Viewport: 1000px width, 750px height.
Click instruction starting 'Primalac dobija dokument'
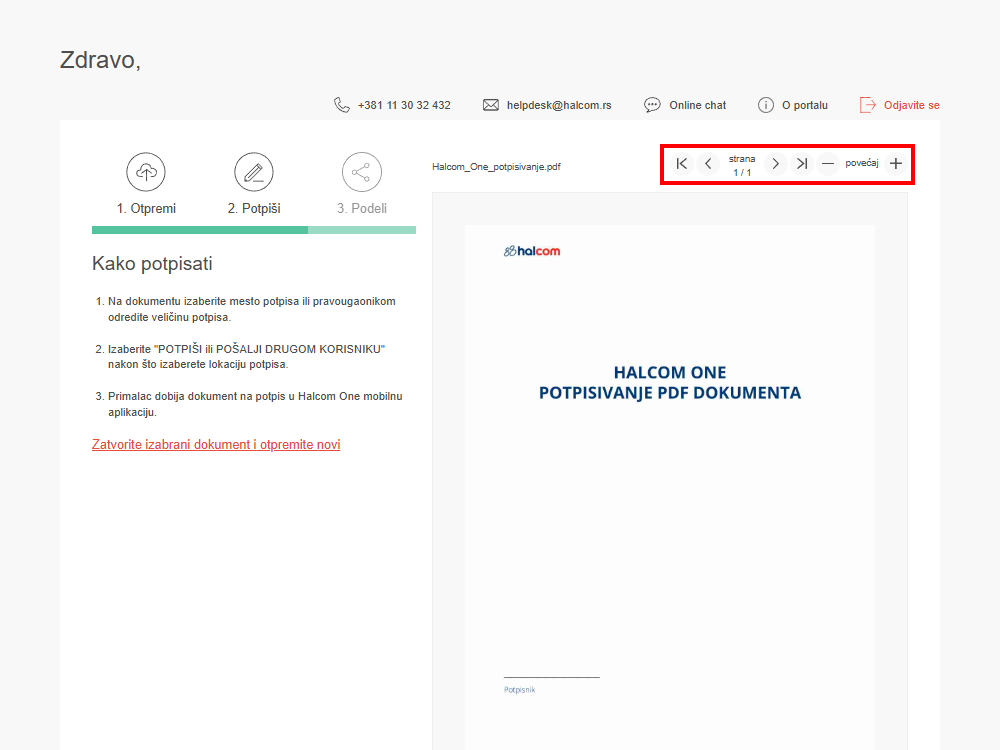[255, 404]
